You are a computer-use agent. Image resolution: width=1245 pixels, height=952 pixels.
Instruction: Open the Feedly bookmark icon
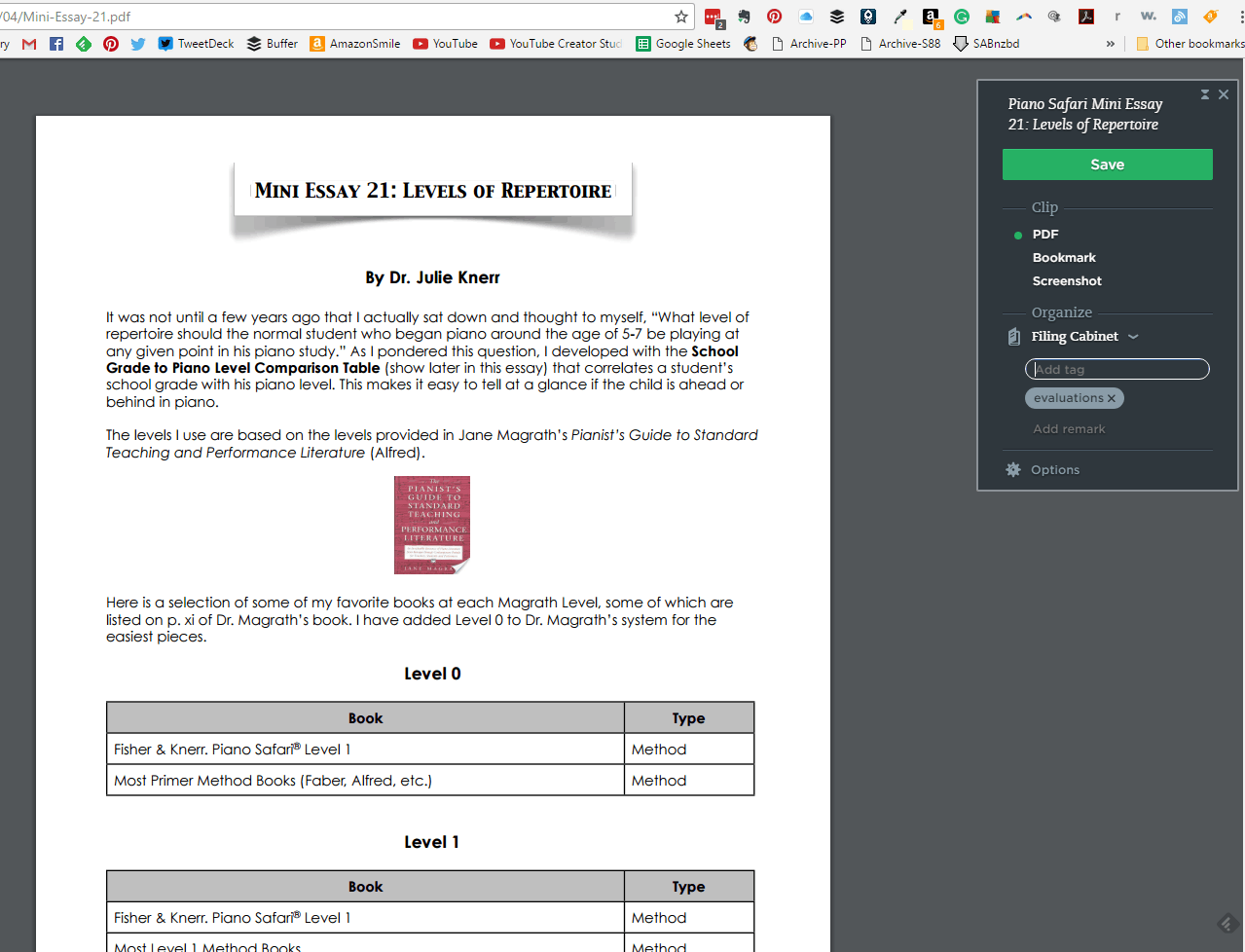click(84, 44)
